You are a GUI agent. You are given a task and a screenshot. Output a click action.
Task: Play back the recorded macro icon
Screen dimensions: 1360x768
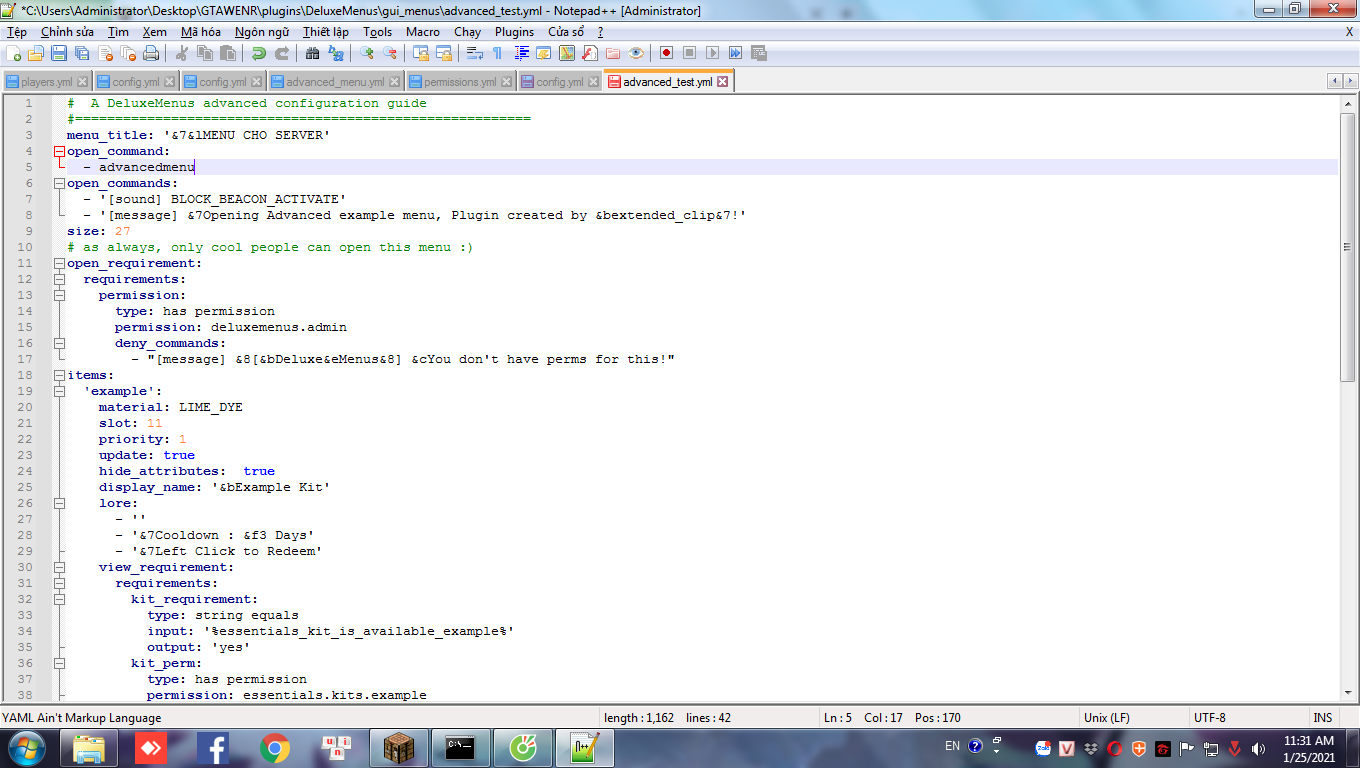click(x=713, y=53)
